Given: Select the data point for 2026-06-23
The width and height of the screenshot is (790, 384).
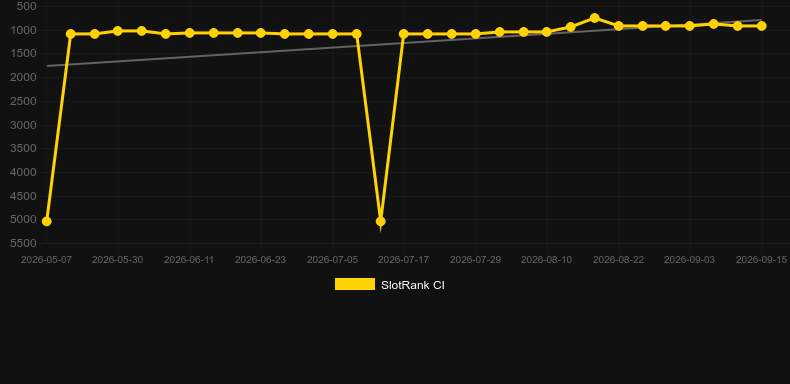Looking at the screenshot, I should tap(260, 33).
